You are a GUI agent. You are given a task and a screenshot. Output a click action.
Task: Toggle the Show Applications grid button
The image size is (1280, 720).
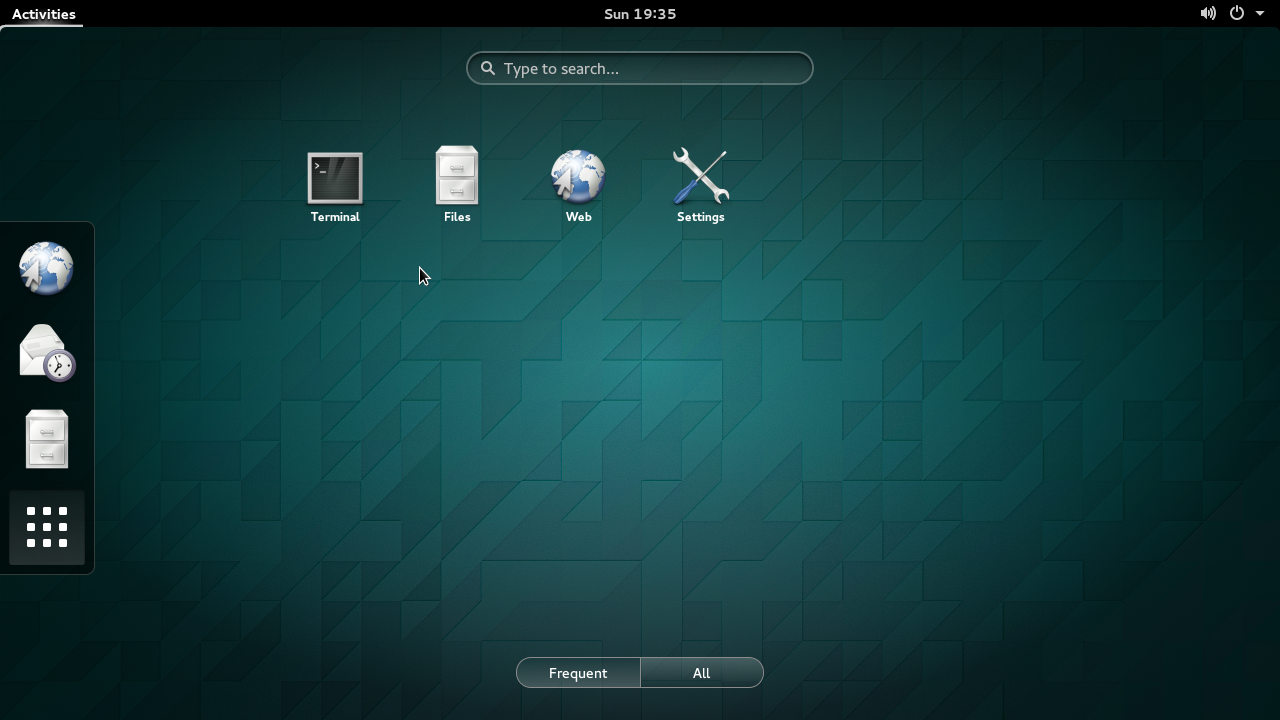[x=47, y=527]
